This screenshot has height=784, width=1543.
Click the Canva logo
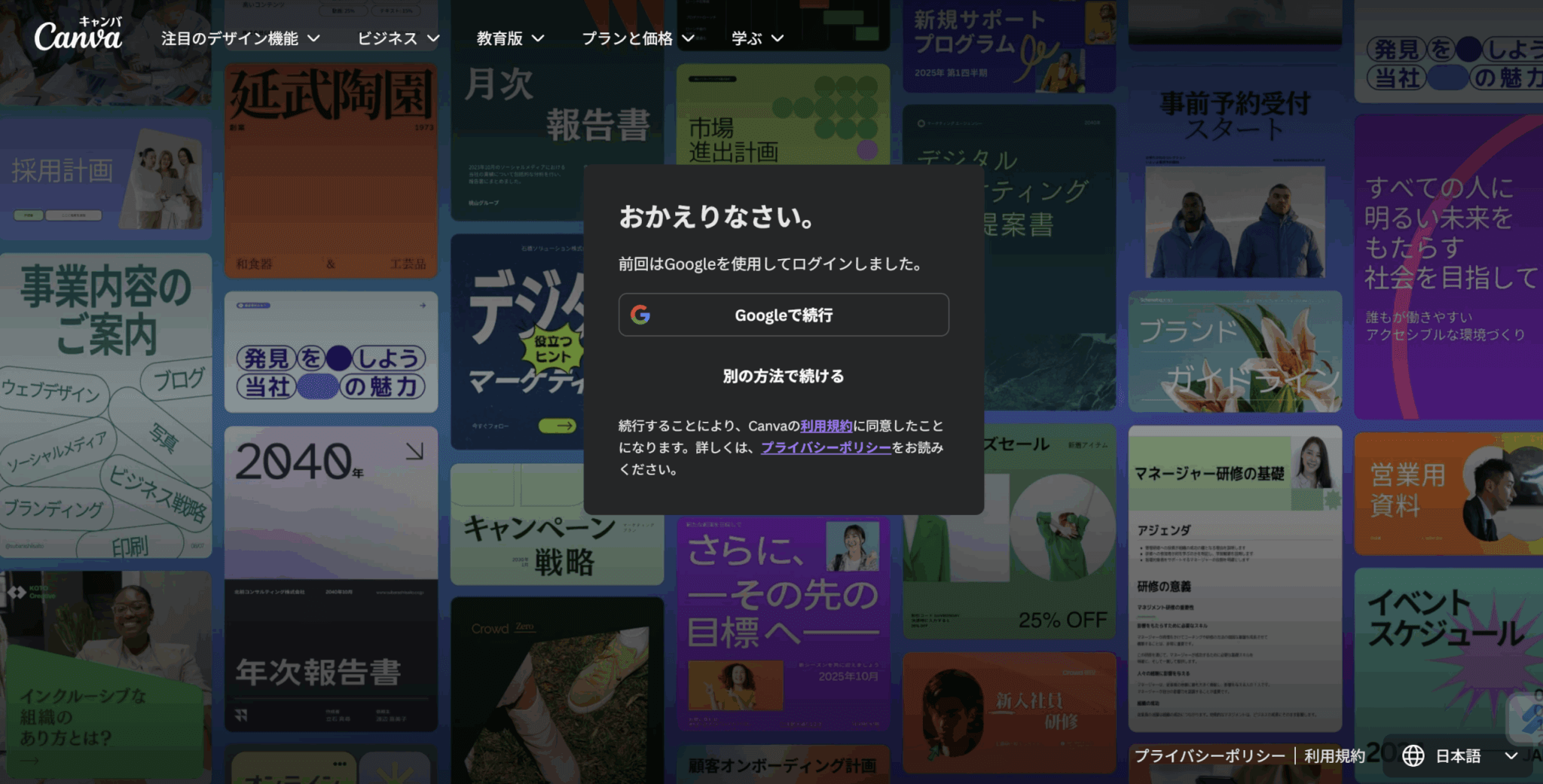(78, 34)
